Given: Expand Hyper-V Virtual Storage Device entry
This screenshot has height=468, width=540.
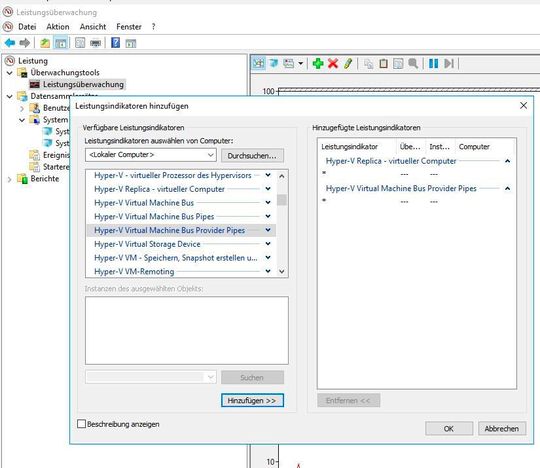Looking at the screenshot, I should click(268, 244).
